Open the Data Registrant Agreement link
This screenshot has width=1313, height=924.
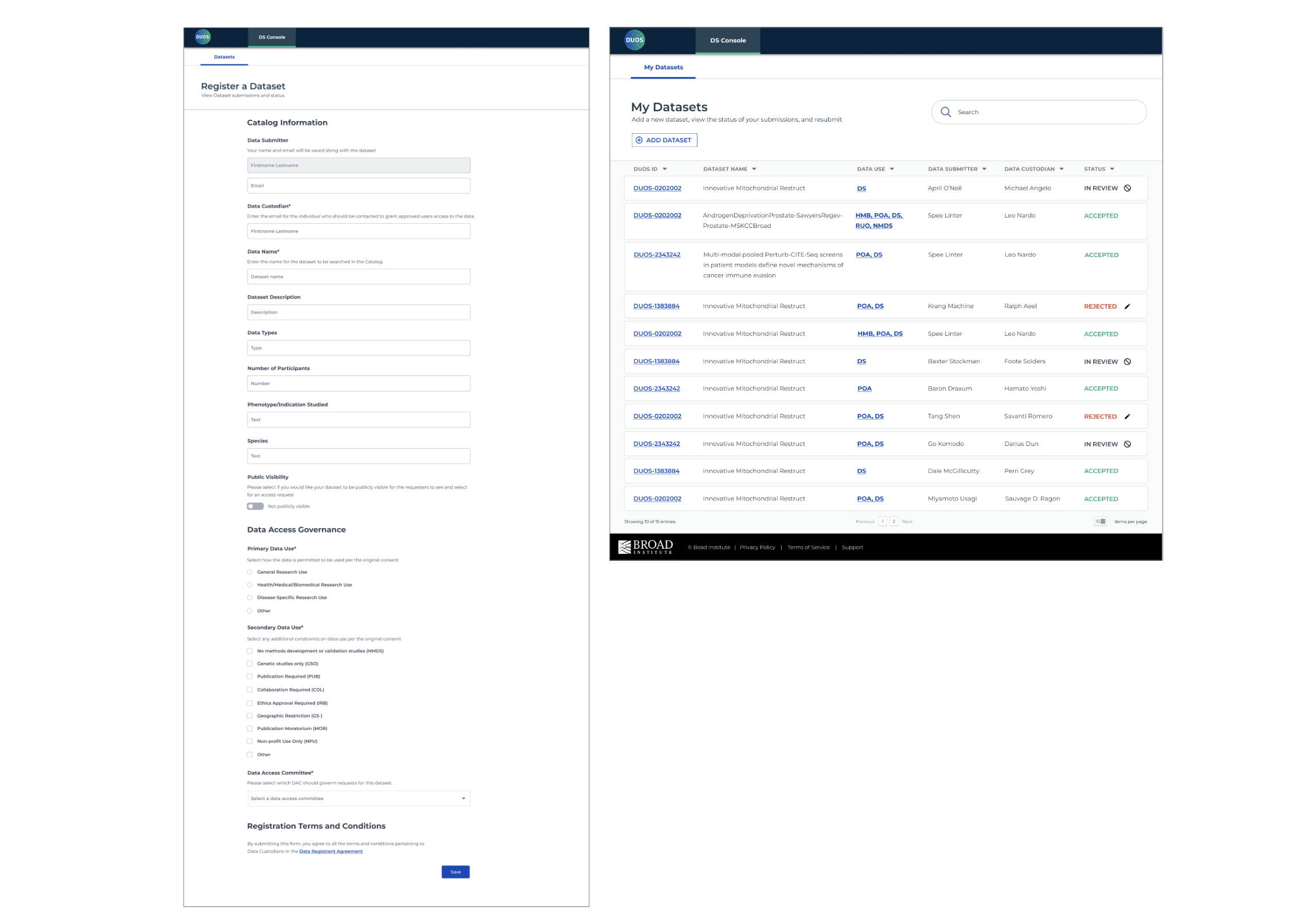(331, 852)
